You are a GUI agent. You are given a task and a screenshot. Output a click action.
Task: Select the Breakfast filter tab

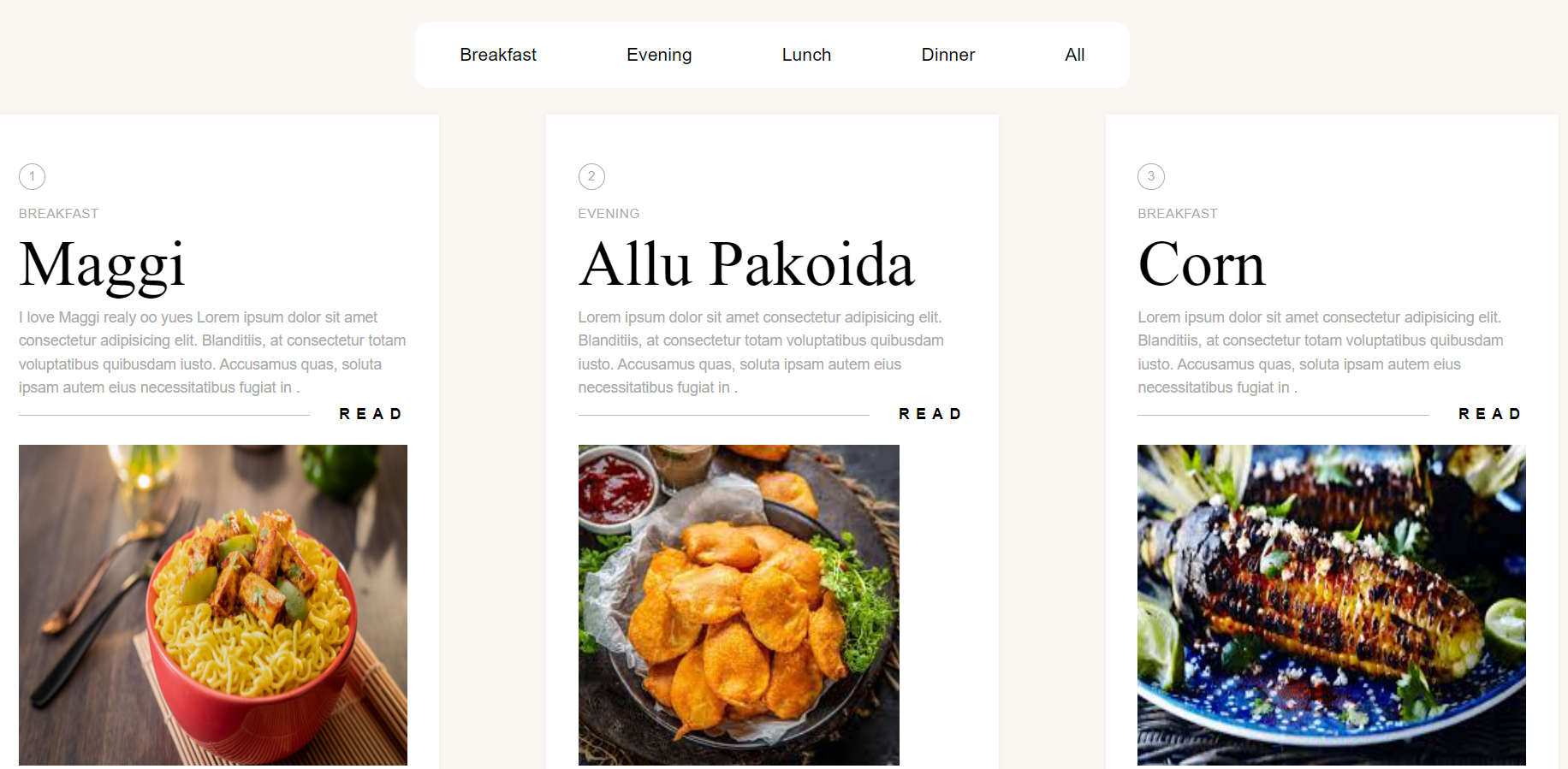click(498, 55)
